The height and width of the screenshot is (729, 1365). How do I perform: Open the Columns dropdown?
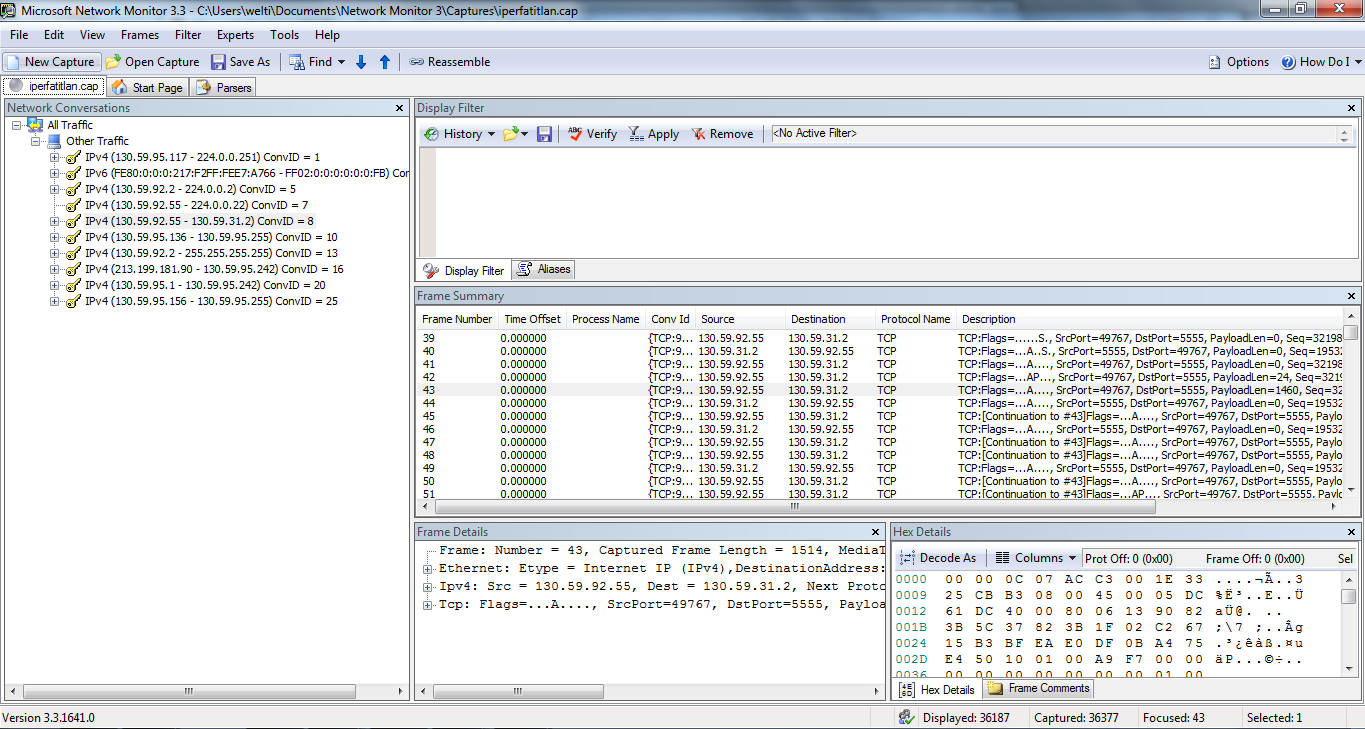coord(1036,558)
